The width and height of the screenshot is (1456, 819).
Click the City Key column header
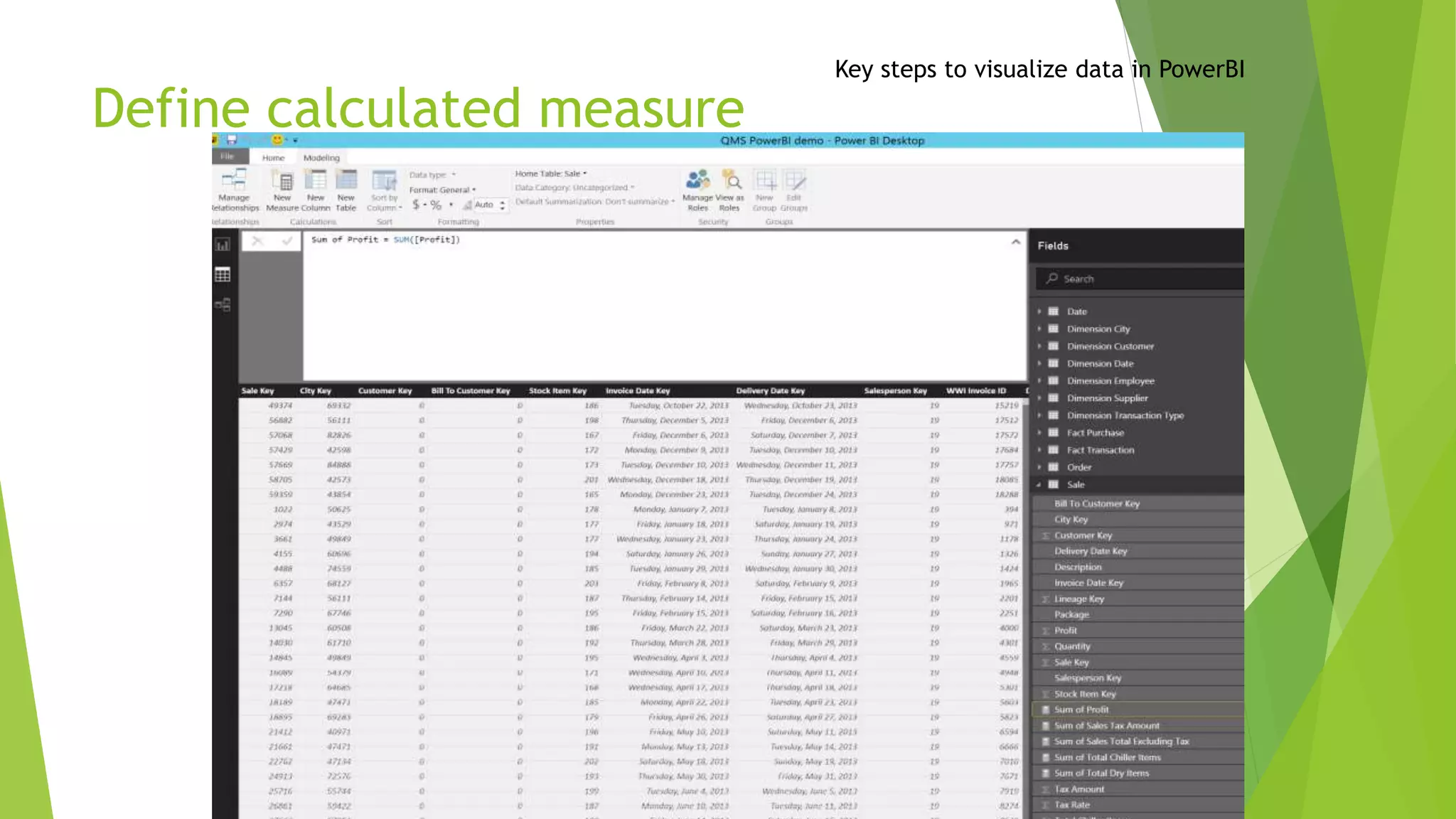(x=316, y=390)
